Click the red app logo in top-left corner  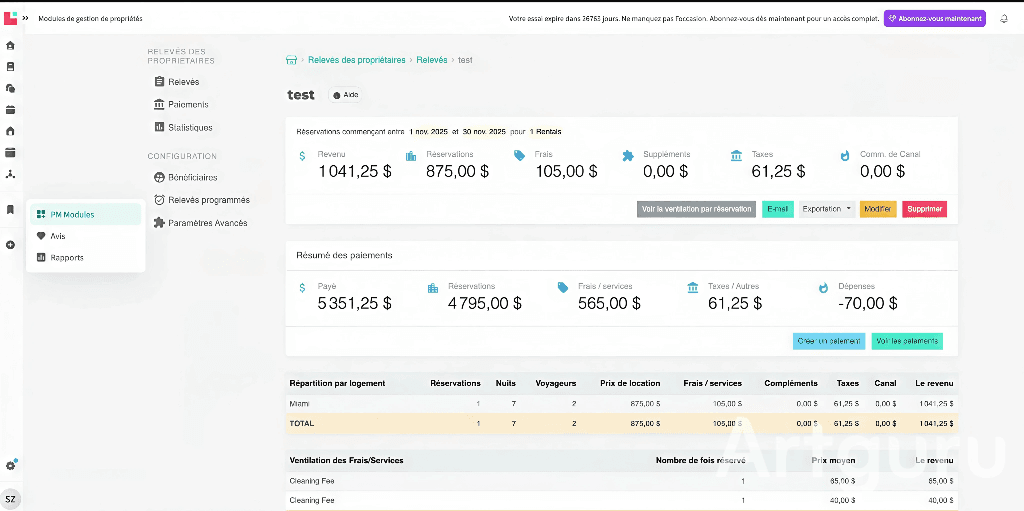click(10, 18)
